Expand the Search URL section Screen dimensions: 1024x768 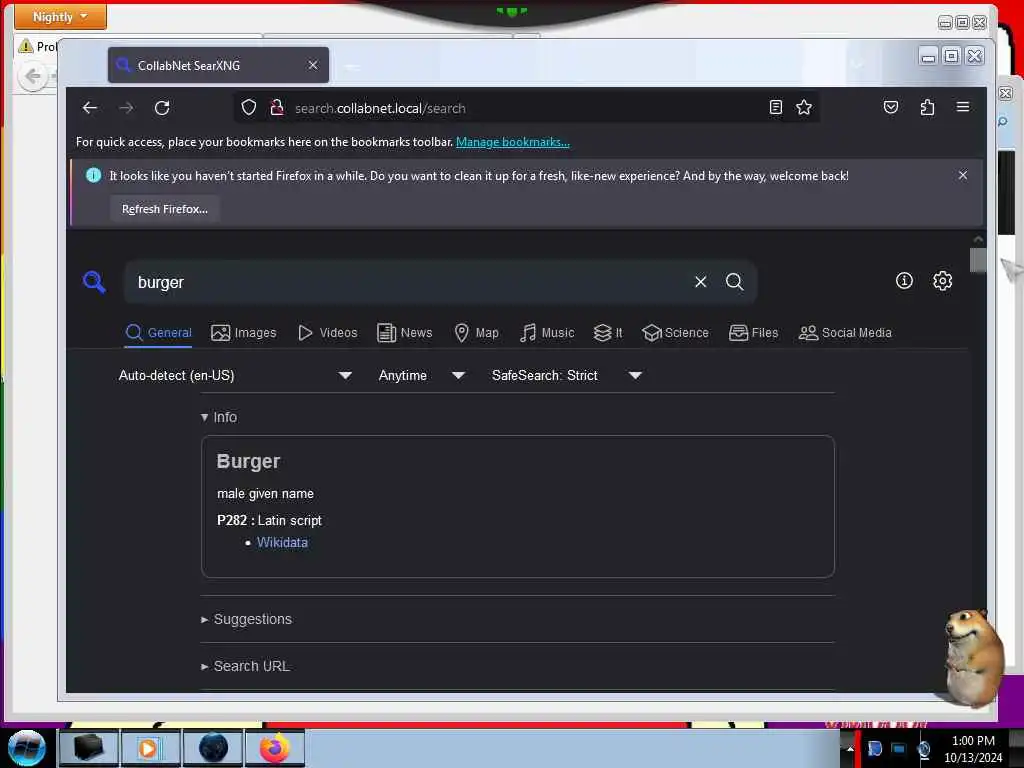[x=246, y=666]
